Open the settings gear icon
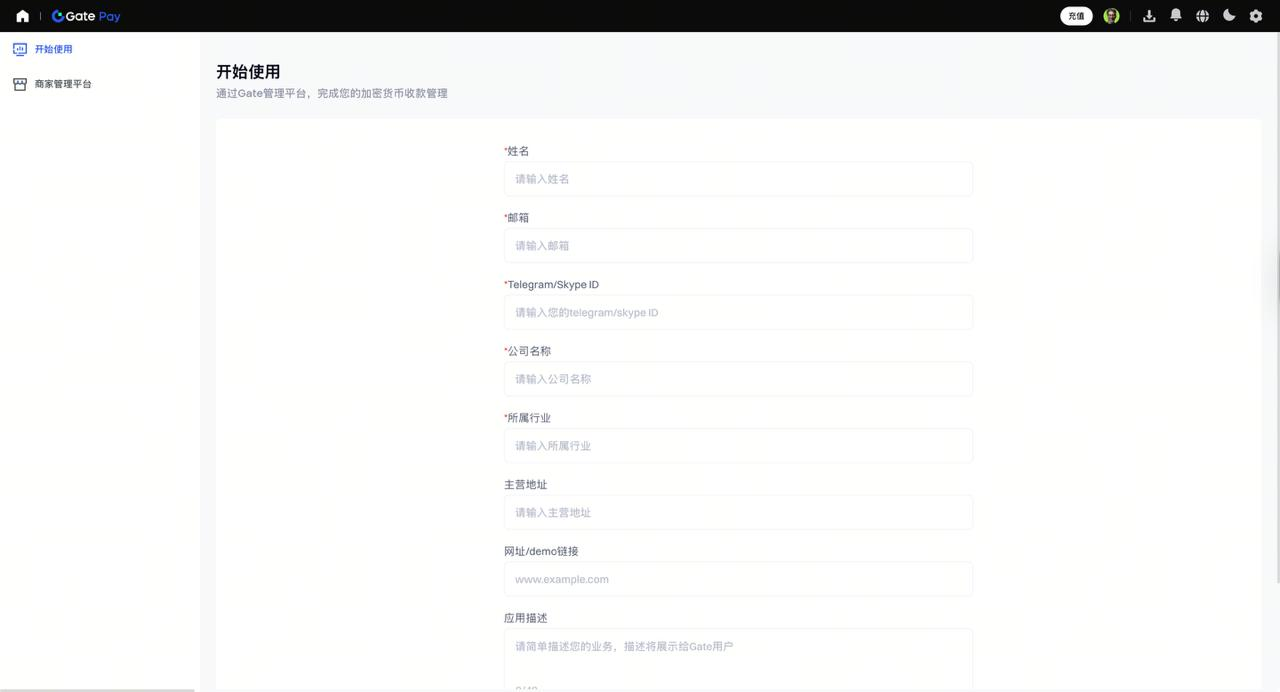This screenshot has height=692, width=1280. tap(1256, 16)
